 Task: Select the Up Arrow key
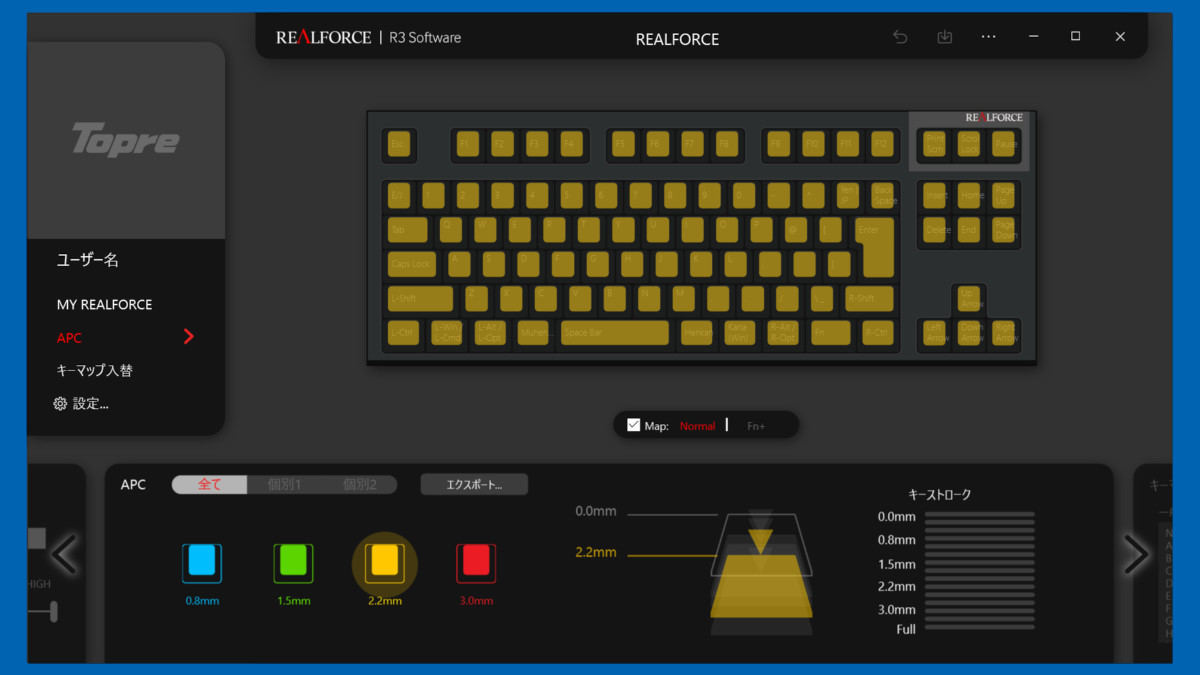coord(970,298)
